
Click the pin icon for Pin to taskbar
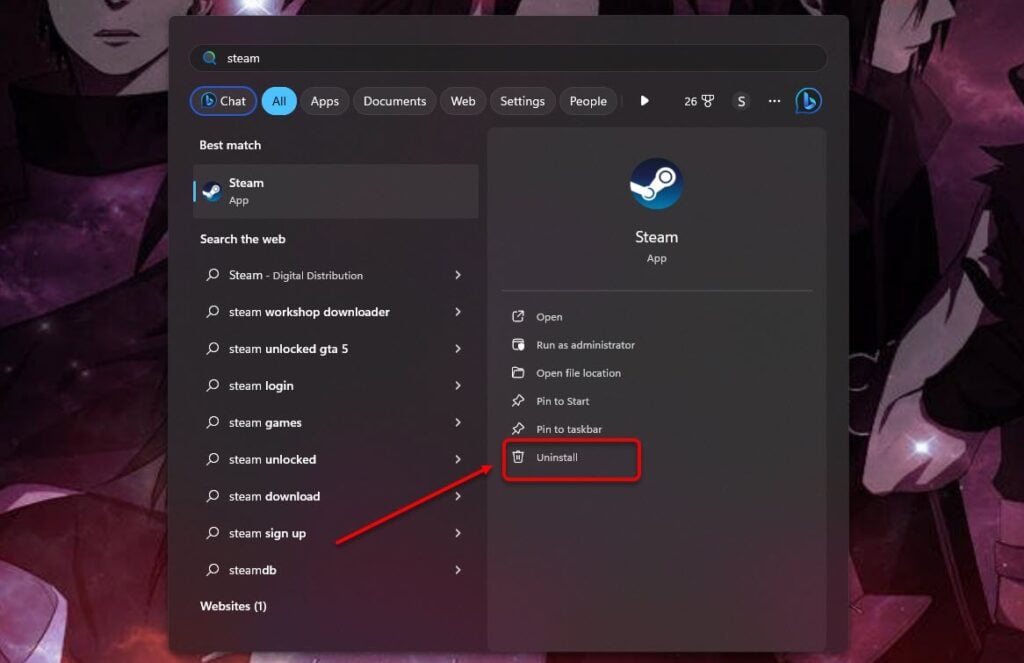pos(518,429)
